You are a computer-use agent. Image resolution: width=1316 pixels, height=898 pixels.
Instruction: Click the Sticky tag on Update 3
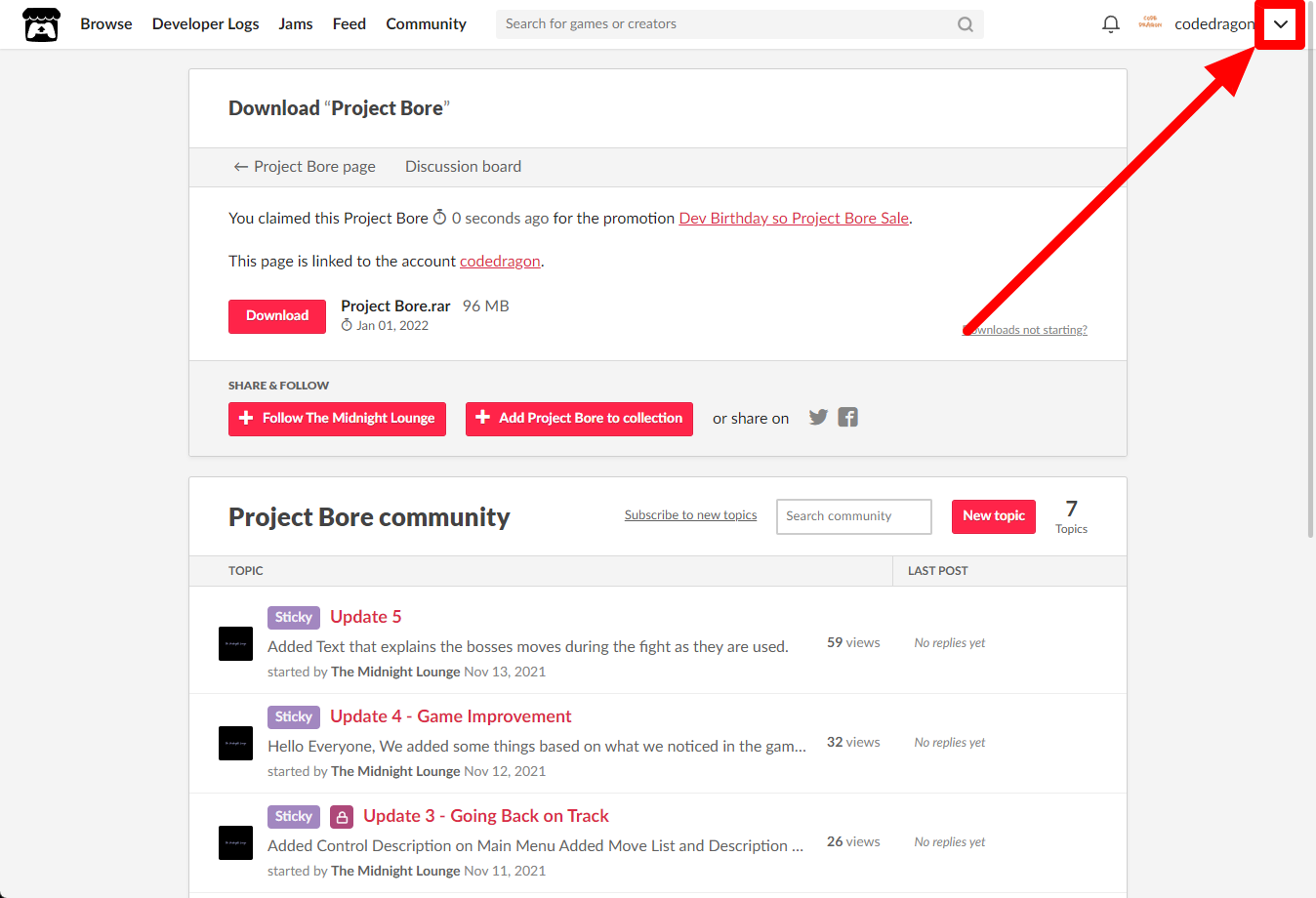point(294,817)
